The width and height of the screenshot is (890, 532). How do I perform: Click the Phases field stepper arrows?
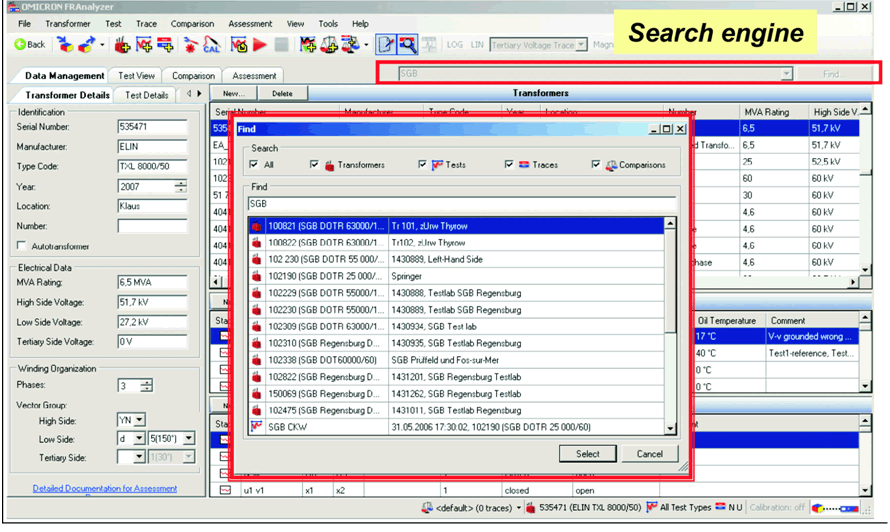[146, 386]
